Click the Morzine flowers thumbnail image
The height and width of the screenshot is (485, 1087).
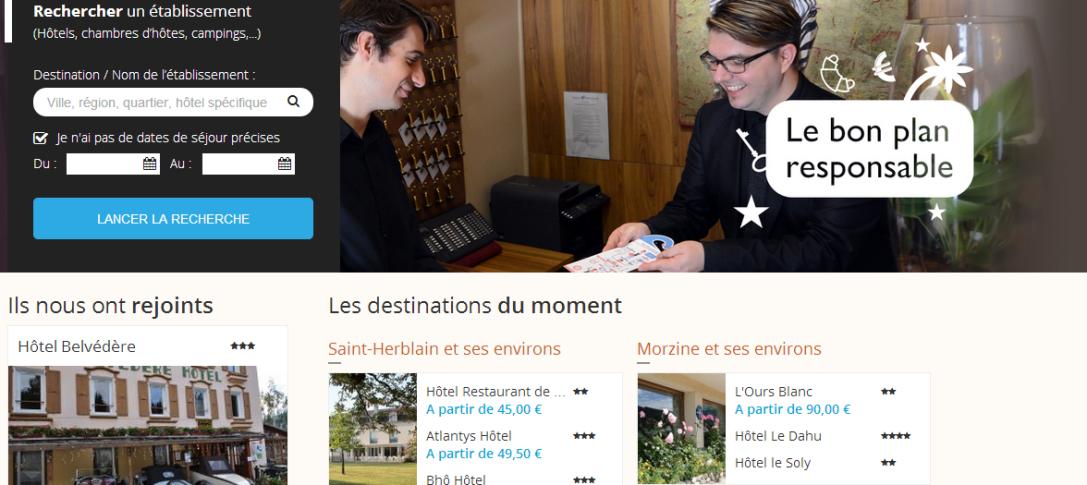click(681, 429)
